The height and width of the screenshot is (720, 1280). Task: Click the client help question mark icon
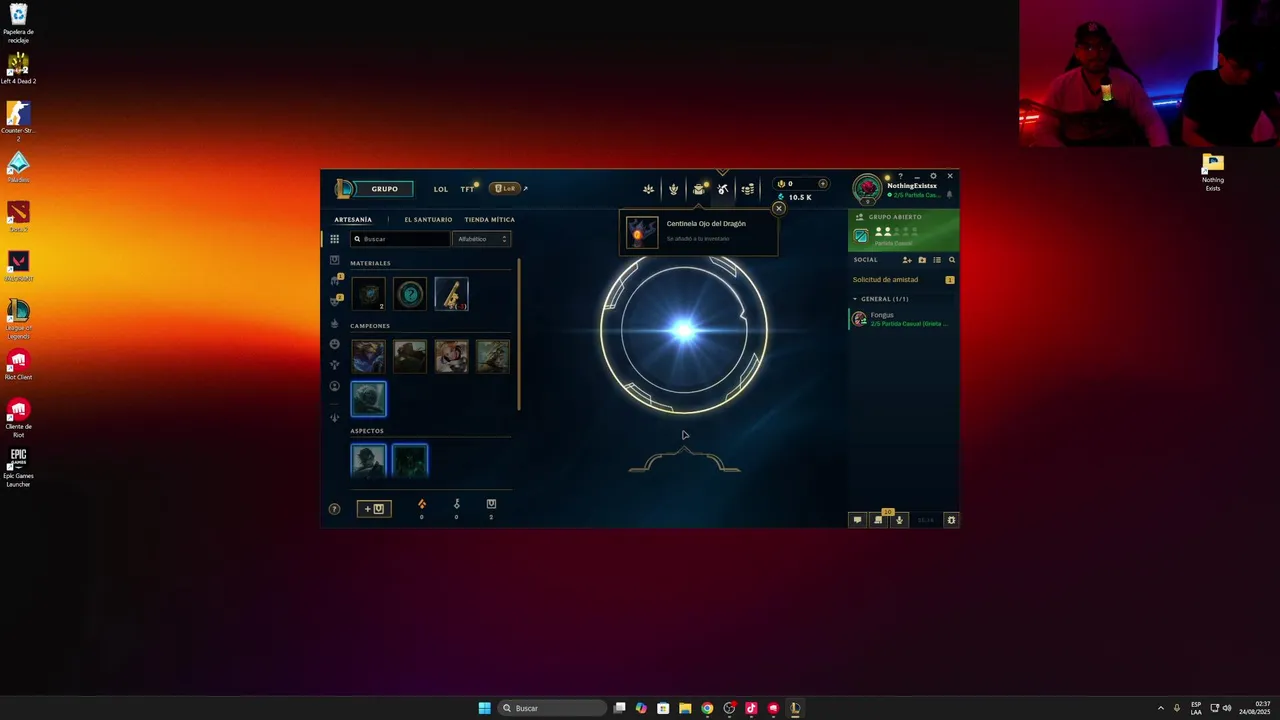[900, 176]
